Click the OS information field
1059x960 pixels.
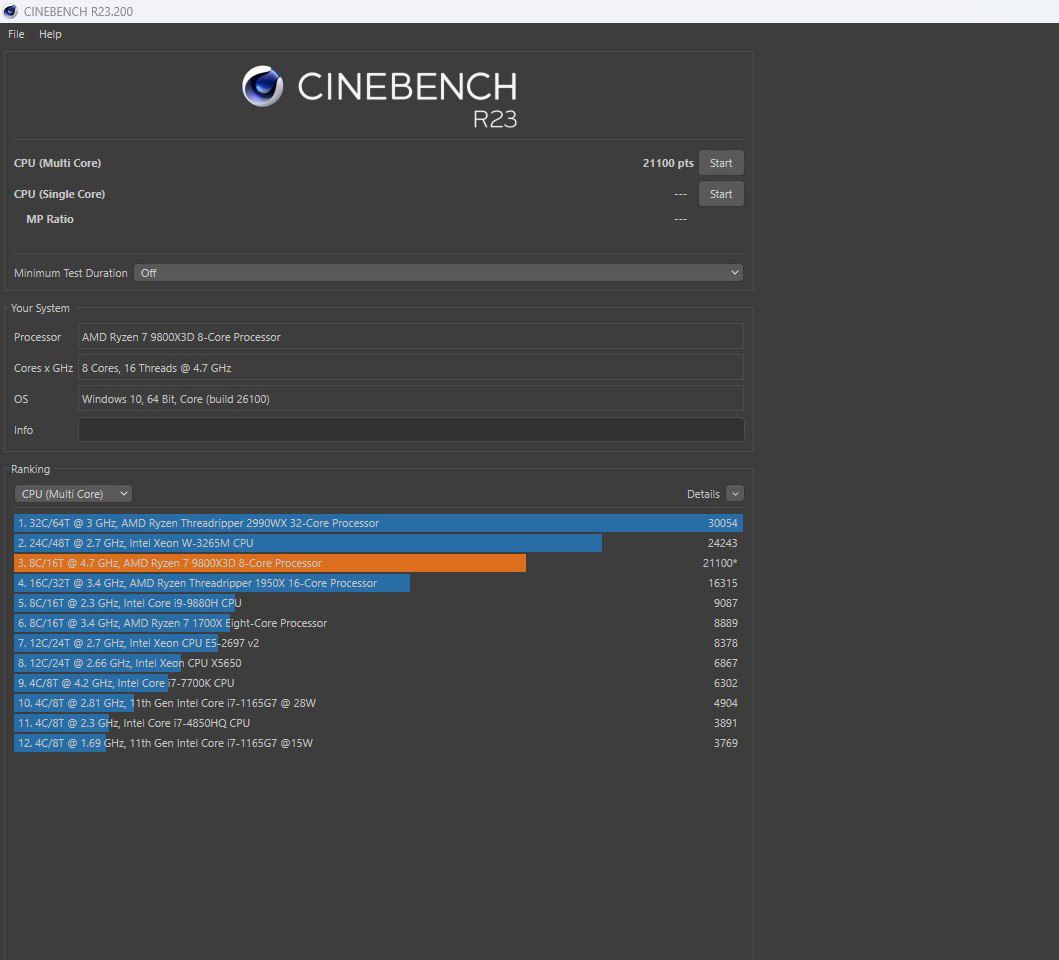click(x=410, y=399)
